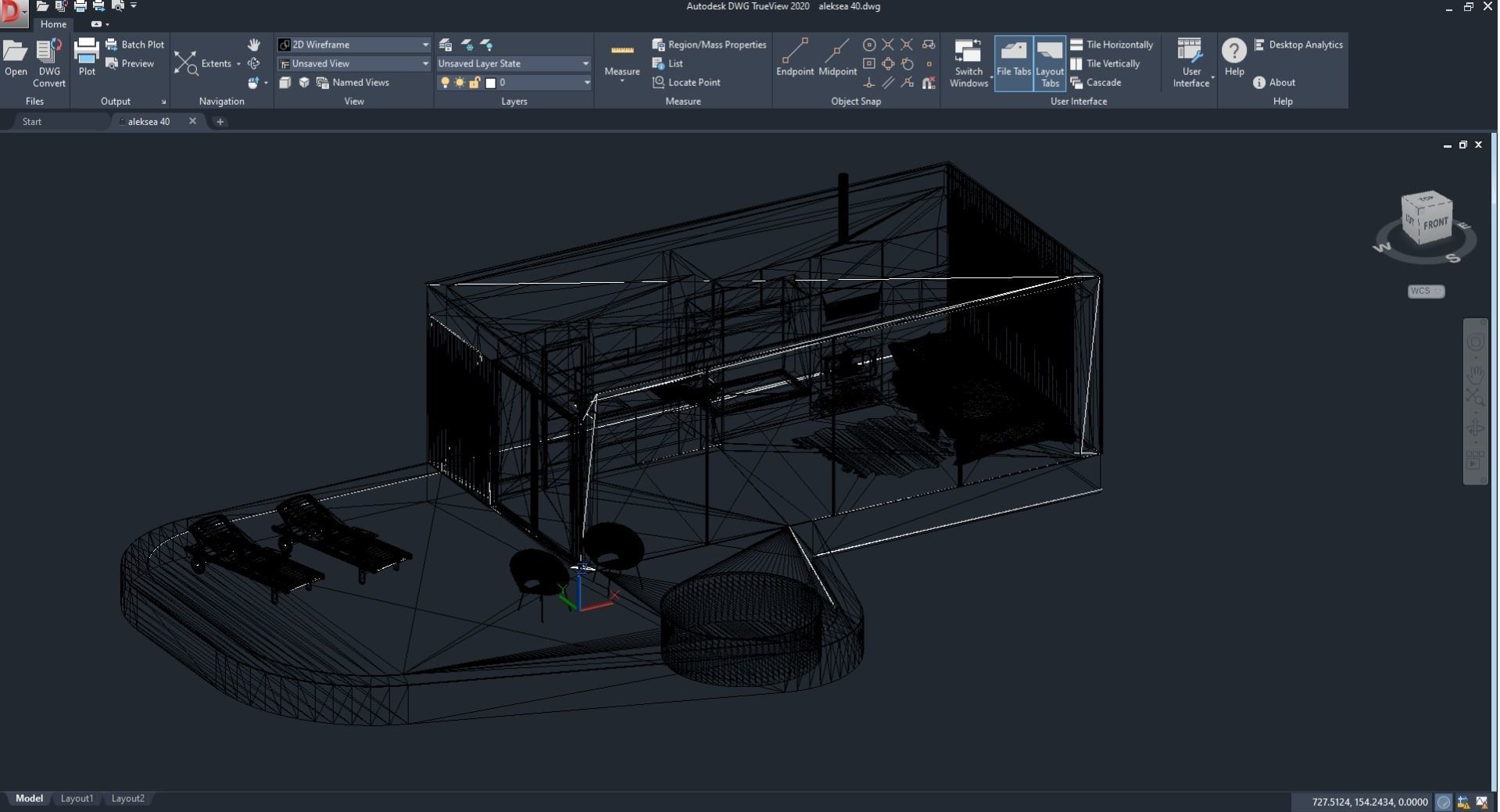The height and width of the screenshot is (812, 1500).
Task: Click the Open file icon in ribbon
Action: pos(16,58)
